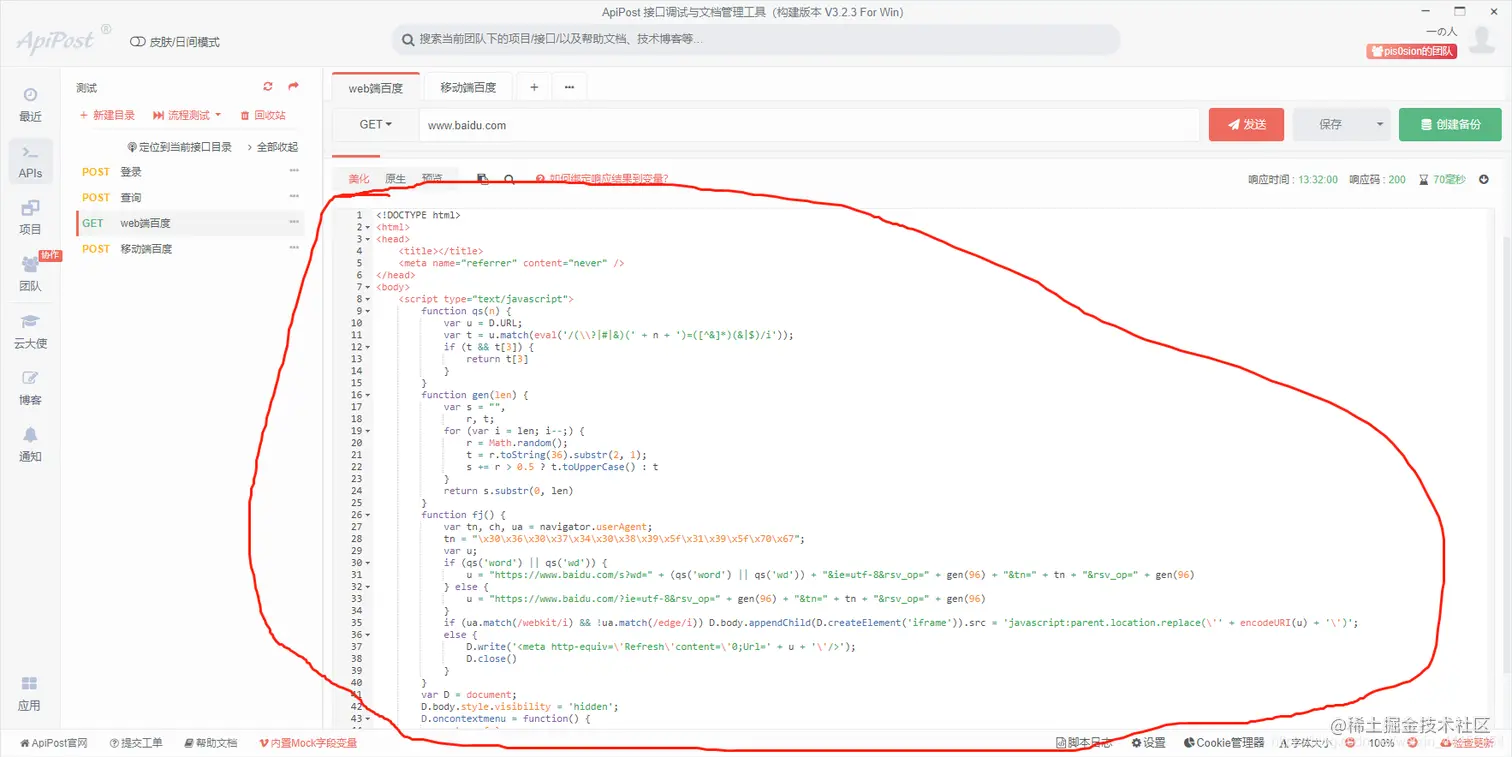Click the 发送 send button
This screenshot has height=757, width=1512.
tap(1247, 125)
